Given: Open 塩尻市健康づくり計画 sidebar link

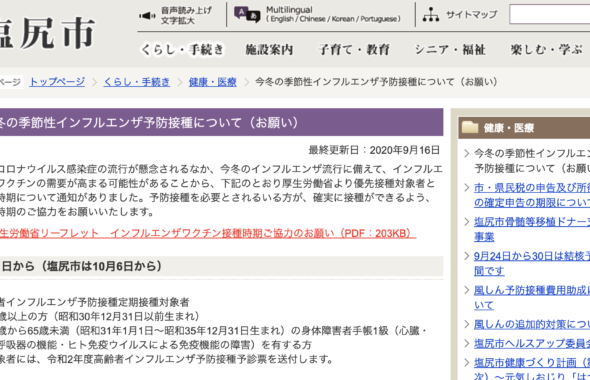Looking at the screenshot, I should click(x=532, y=369).
